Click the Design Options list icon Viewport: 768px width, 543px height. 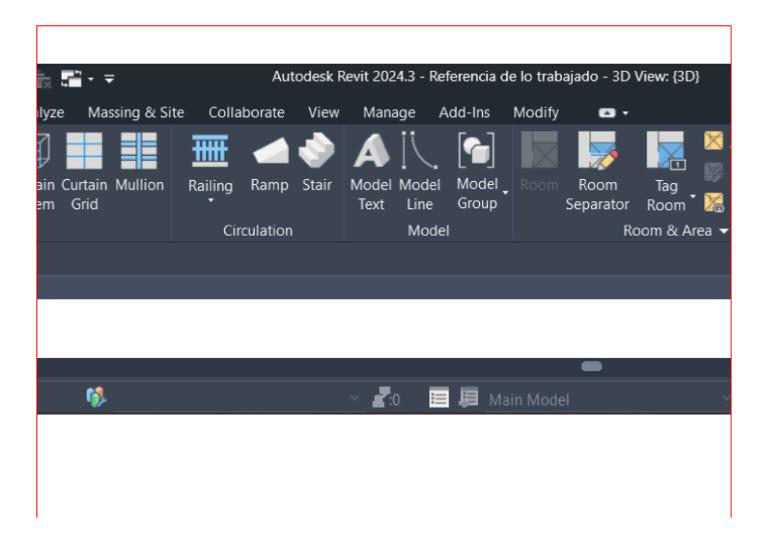[438, 398]
